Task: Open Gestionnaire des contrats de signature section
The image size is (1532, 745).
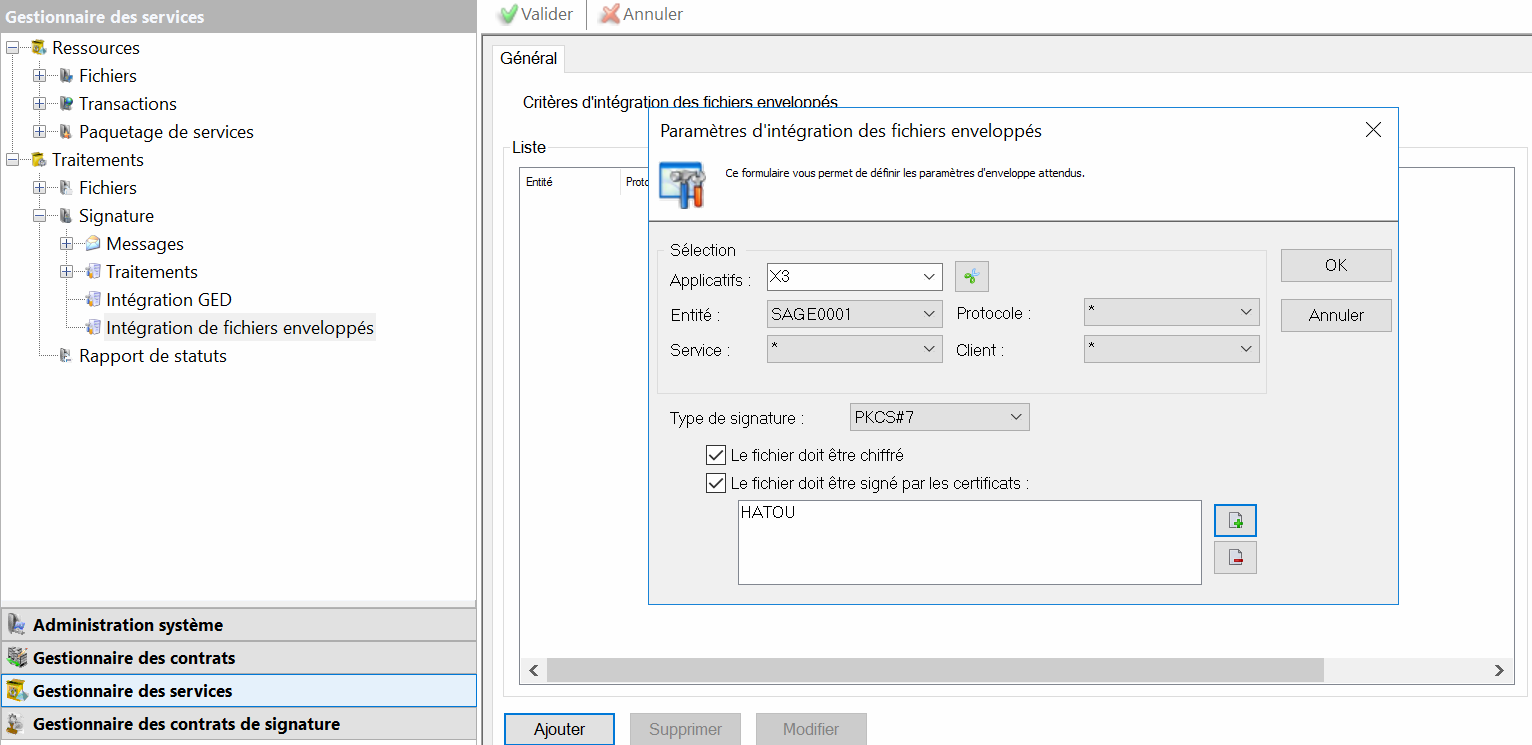Action: coord(186,724)
